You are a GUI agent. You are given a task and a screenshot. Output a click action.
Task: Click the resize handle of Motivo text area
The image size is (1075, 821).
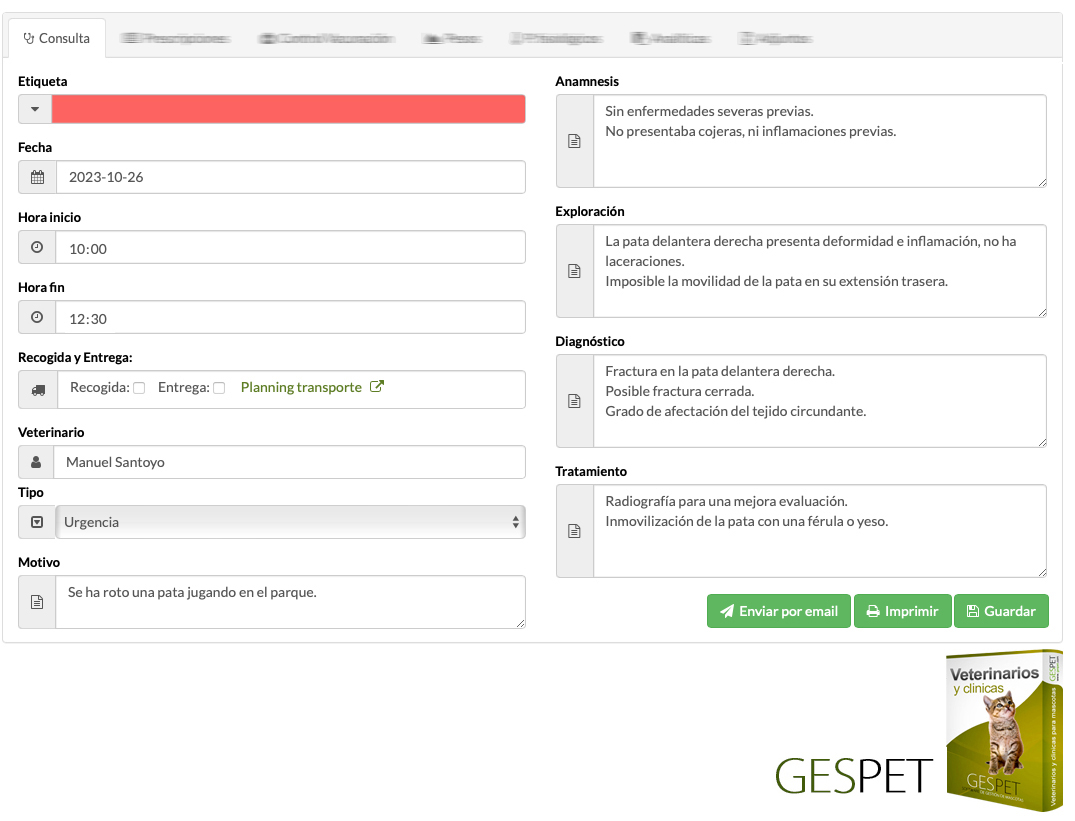click(521, 624)
